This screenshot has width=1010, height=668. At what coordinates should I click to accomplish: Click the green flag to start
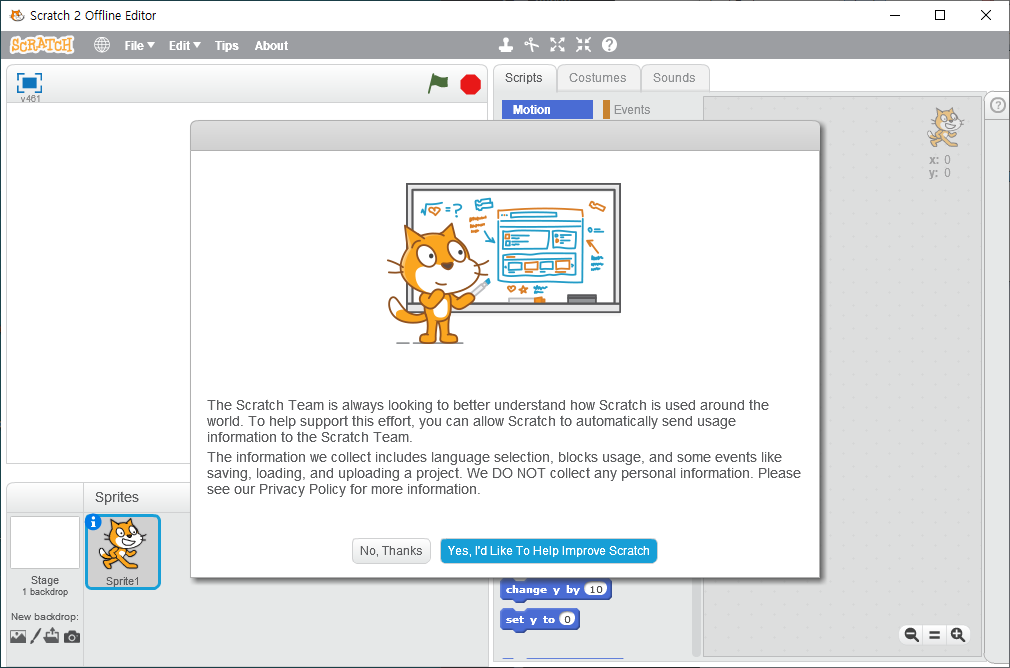pos(438,84)
